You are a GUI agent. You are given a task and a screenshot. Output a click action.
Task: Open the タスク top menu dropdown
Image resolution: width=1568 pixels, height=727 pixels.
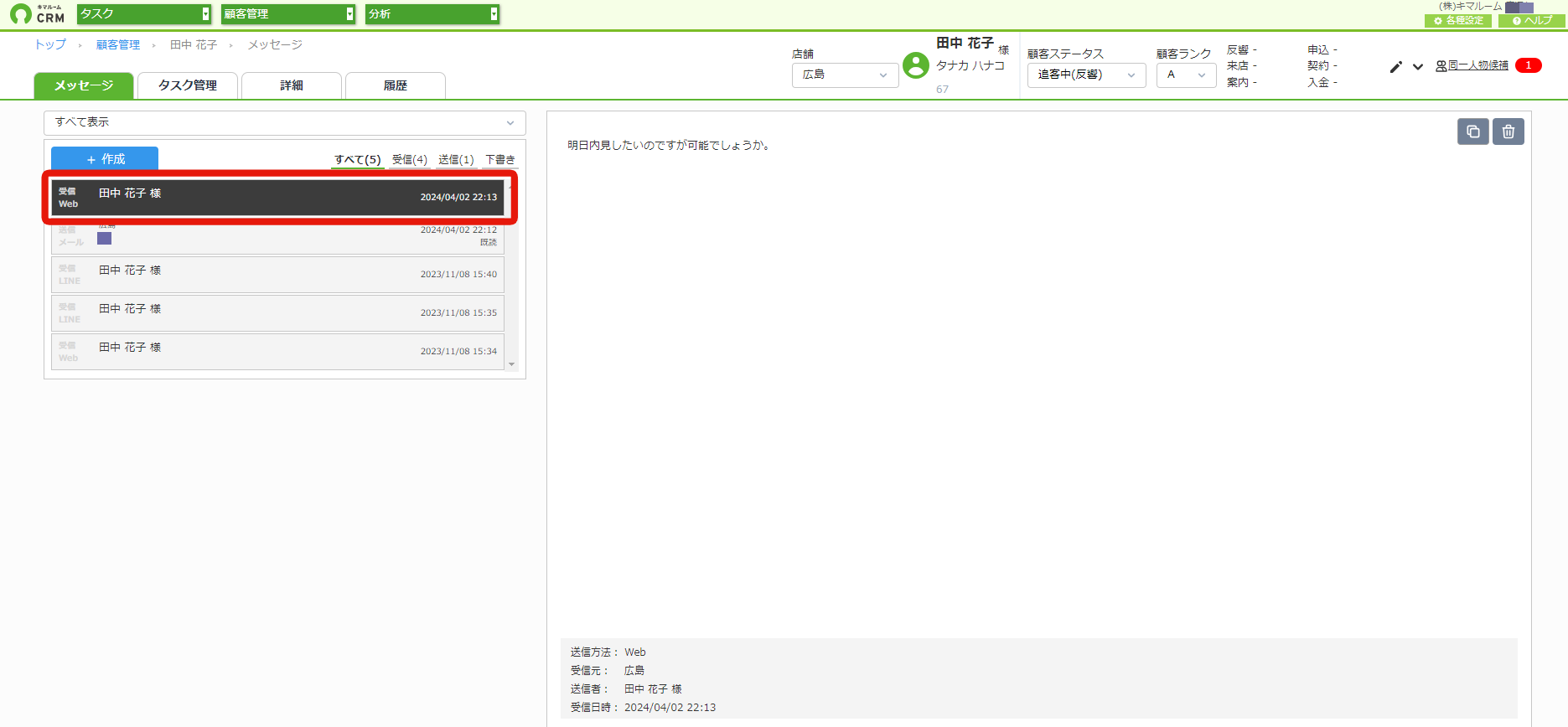pyautogui.click(x=144, y=14)
